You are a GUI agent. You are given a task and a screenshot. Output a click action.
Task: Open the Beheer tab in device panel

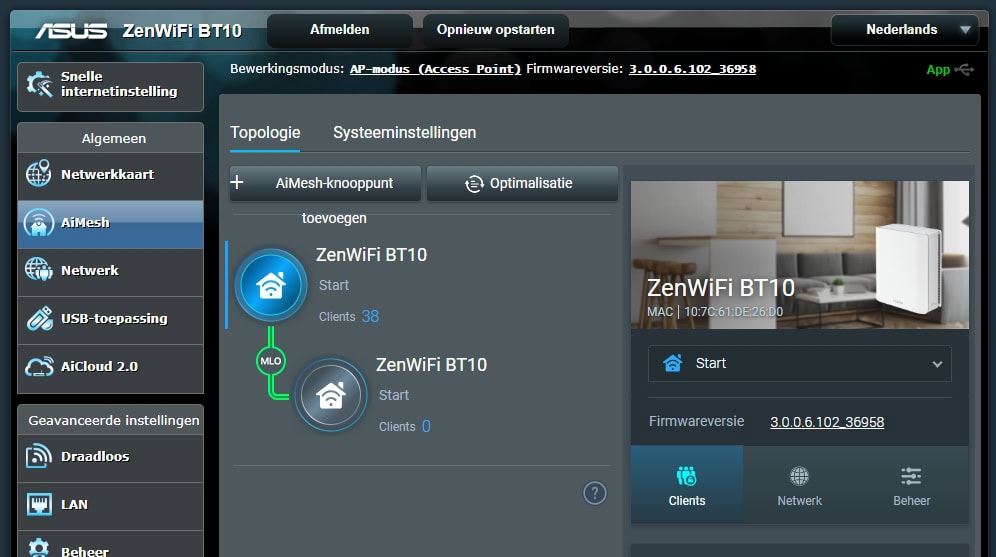(x=911, y=486)
